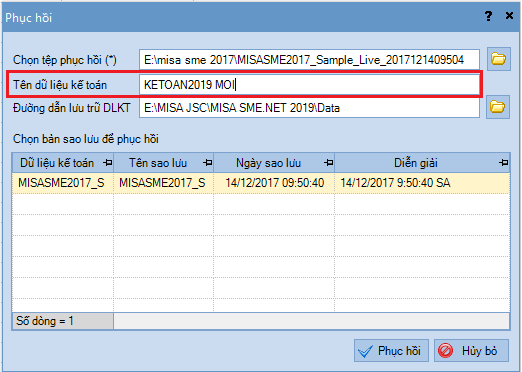Click the Phục hồi button

pos(391,351)
